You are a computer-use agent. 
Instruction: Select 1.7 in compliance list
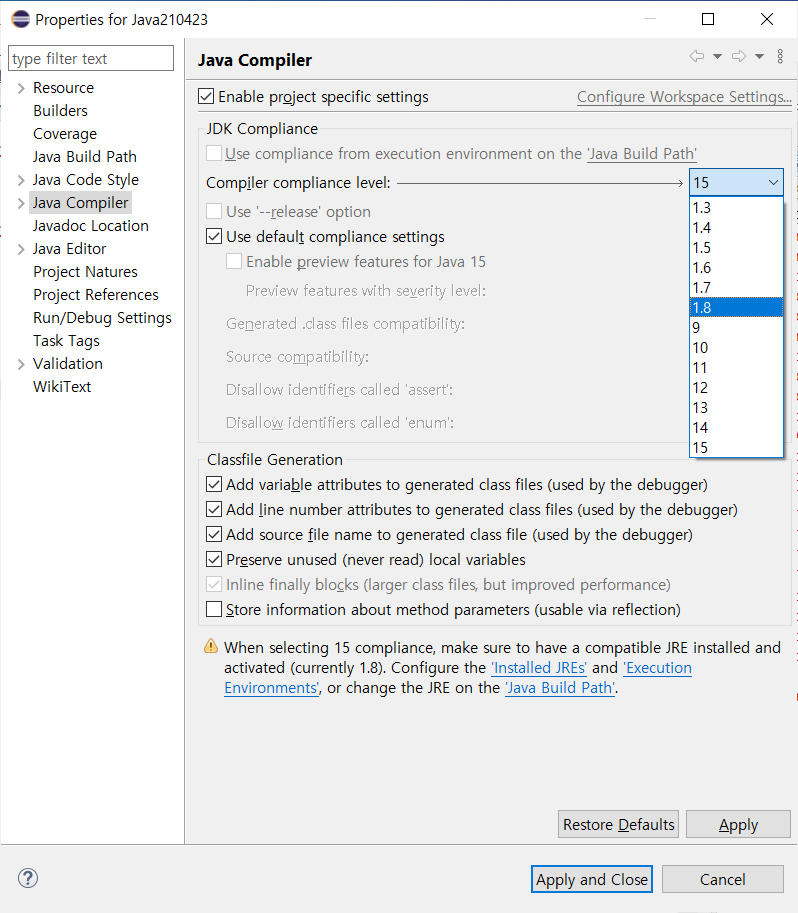pos(736,288)
